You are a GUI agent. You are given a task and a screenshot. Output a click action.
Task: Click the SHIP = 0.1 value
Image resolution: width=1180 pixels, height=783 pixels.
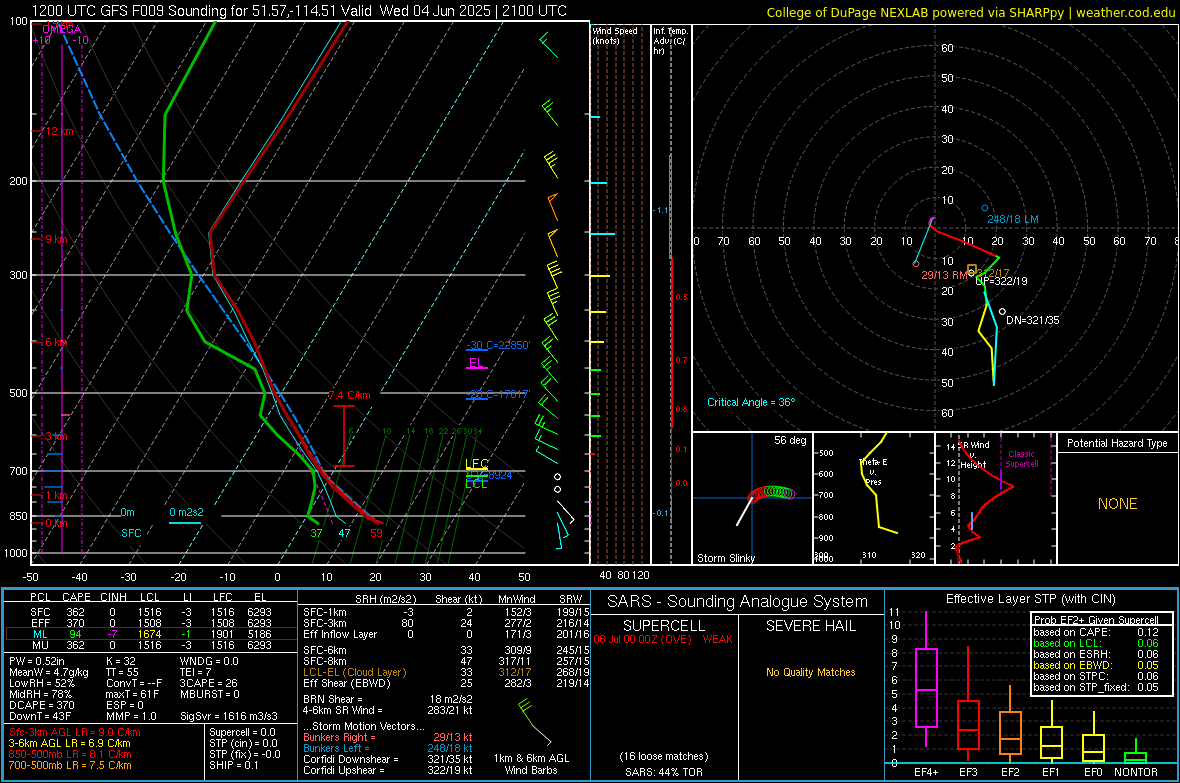[x=234, y=765]
